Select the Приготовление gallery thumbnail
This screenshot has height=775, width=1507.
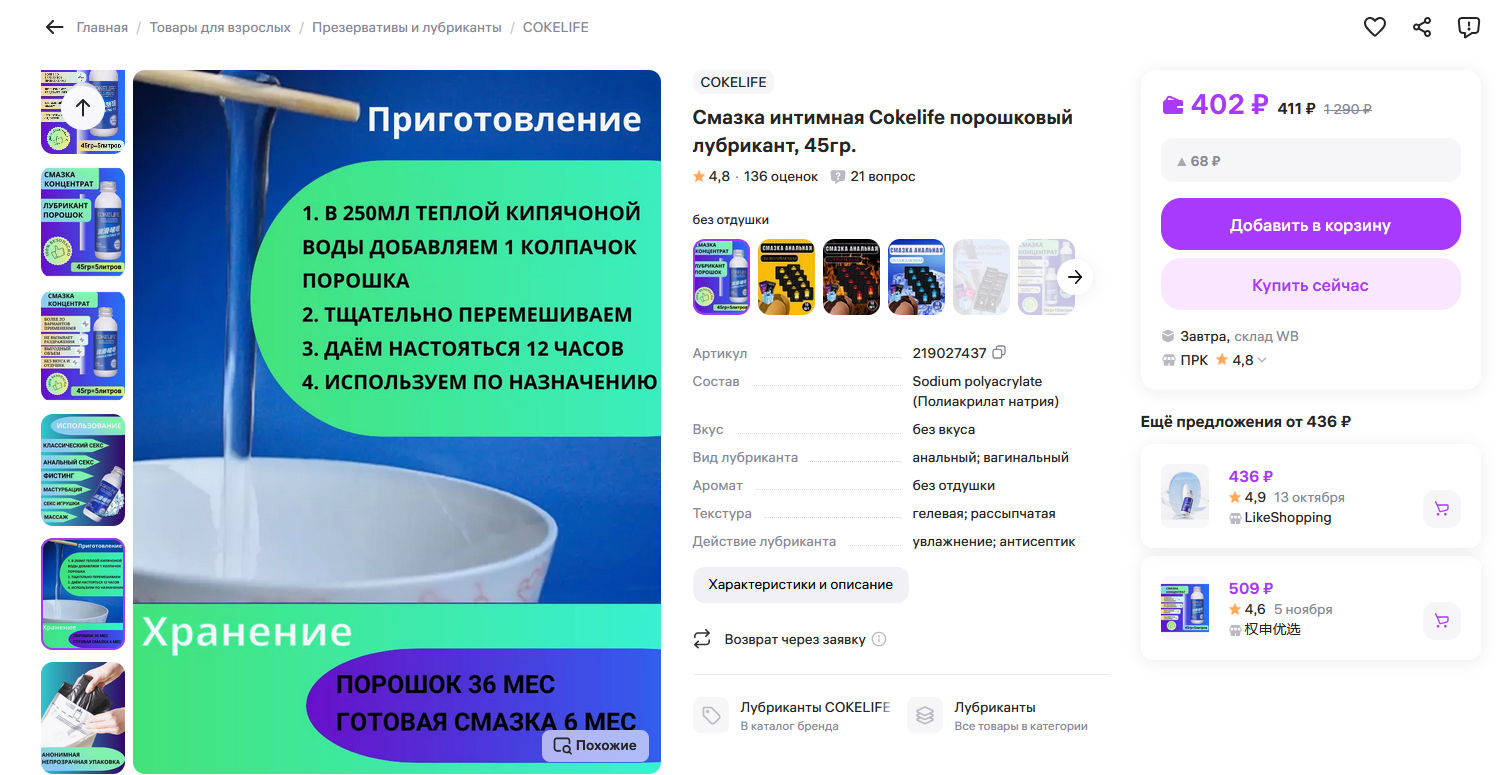pos(83,594)
